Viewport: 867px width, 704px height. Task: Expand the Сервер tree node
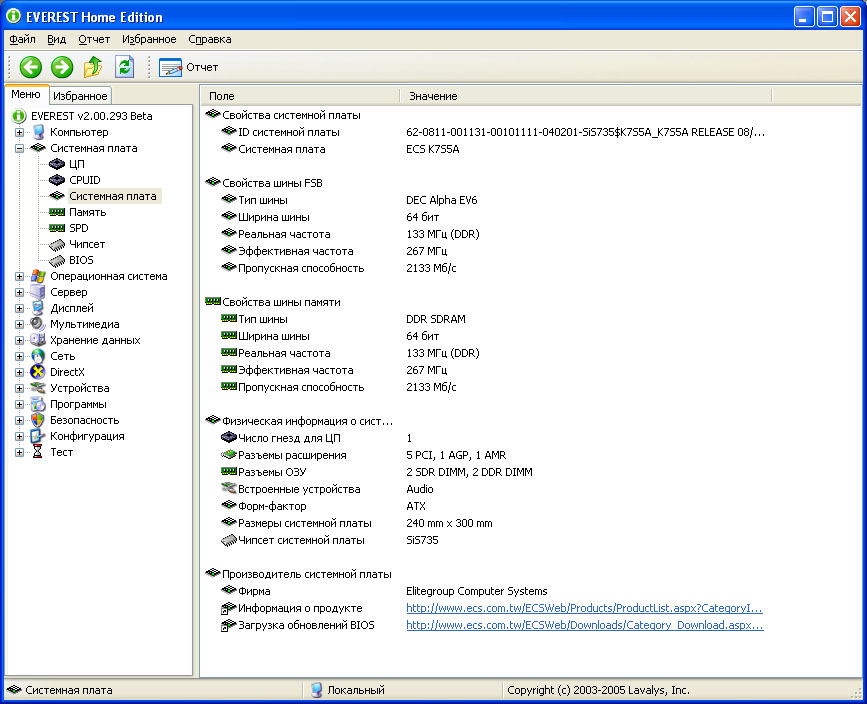coord(19,292)
